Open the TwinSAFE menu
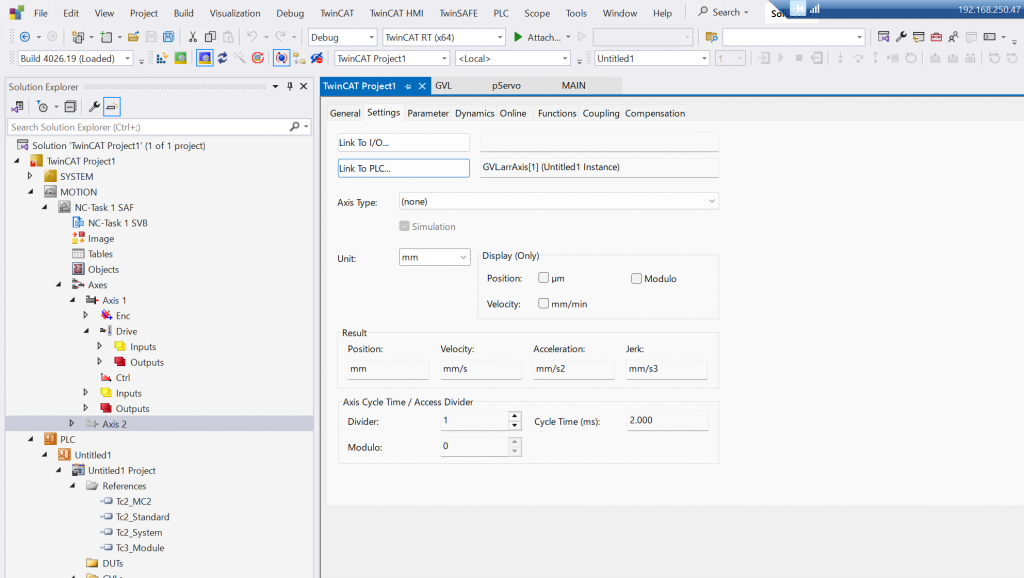The width and height of the screenshot is (1024, 578). pos(459,13)
